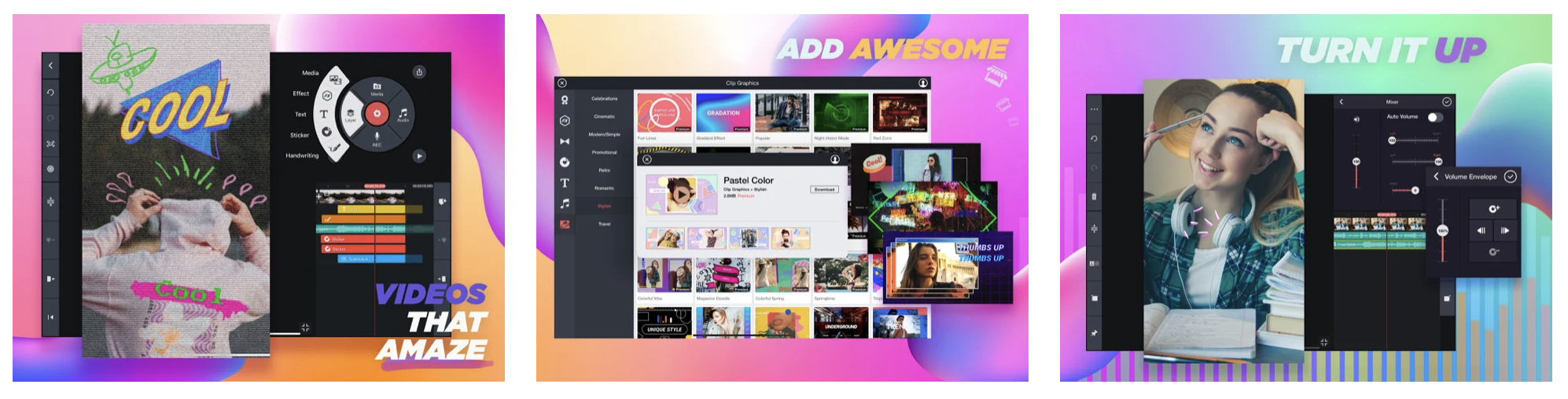Choose Text layer option with T icon

click(x=323, y=114)
